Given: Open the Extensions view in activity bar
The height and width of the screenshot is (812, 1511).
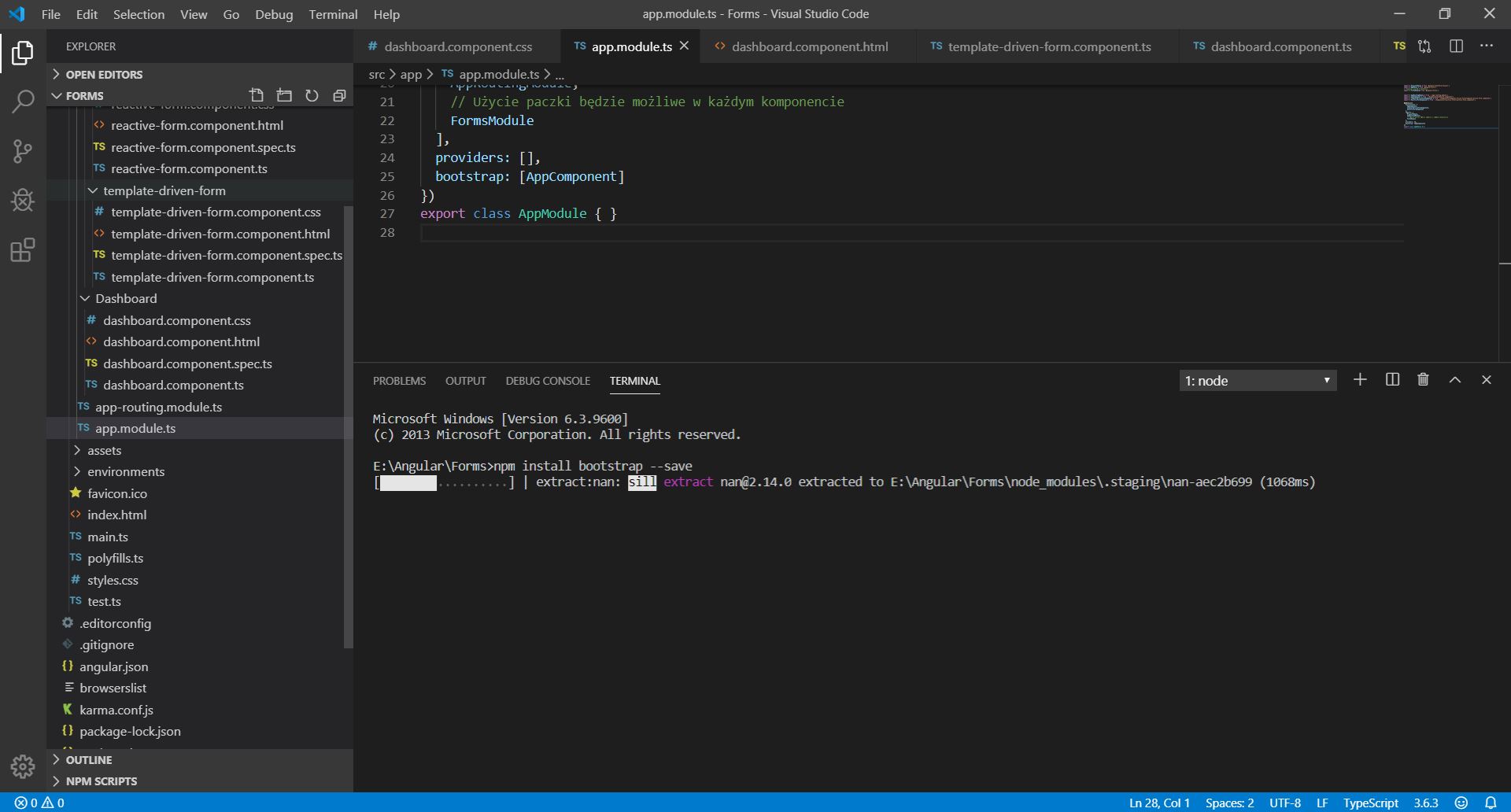Looking at the screenshot, I should (23, 250).
